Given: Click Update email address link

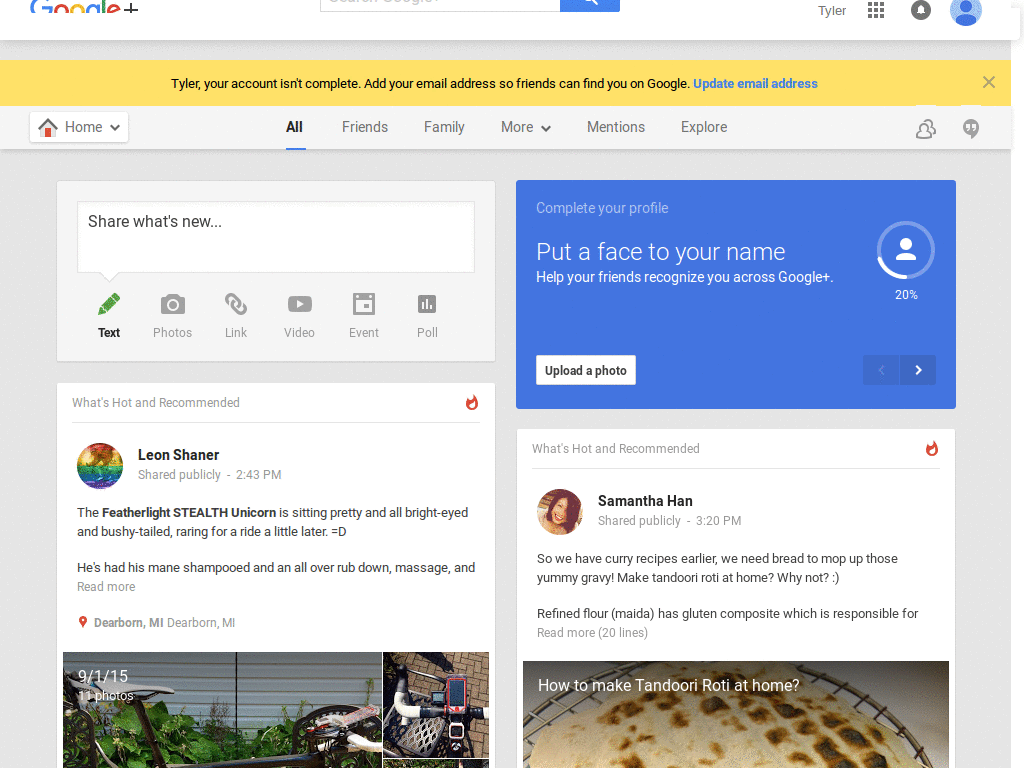Looking at the screenshot, I should [x=756, y=84].
